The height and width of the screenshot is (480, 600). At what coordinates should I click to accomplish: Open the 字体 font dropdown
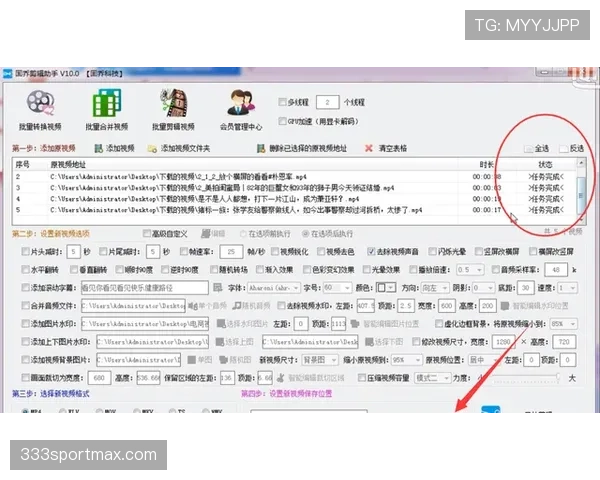pyautogui.click(x=274, y=287)
